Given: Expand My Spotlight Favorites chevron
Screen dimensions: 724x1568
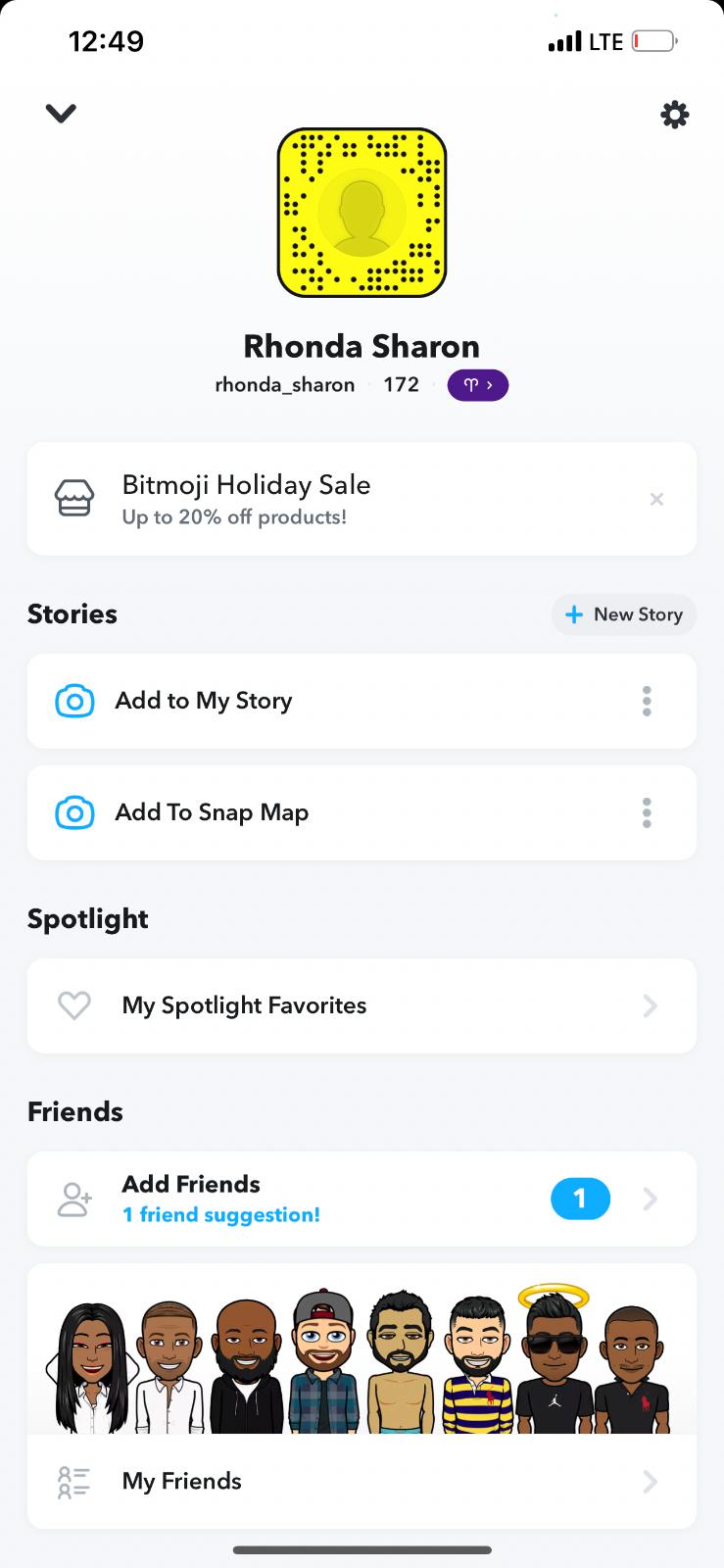Looking at the screenshot, I should coord(650,1005).
